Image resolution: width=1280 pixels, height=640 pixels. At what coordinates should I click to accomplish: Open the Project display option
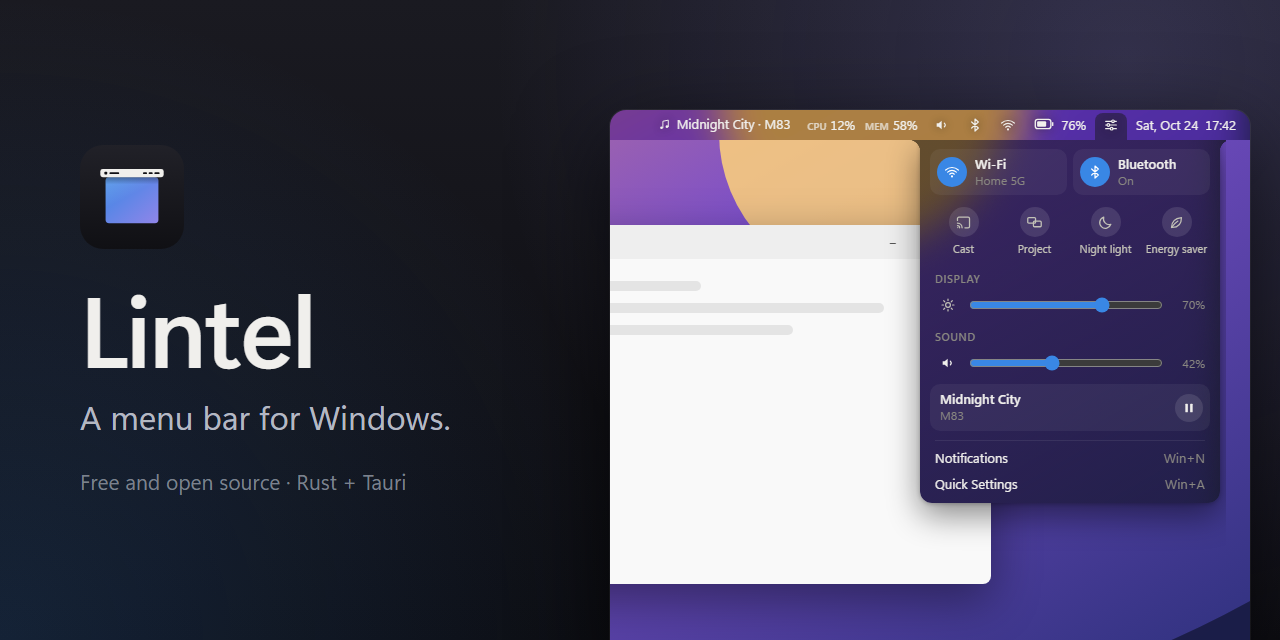coord(1034,223)
